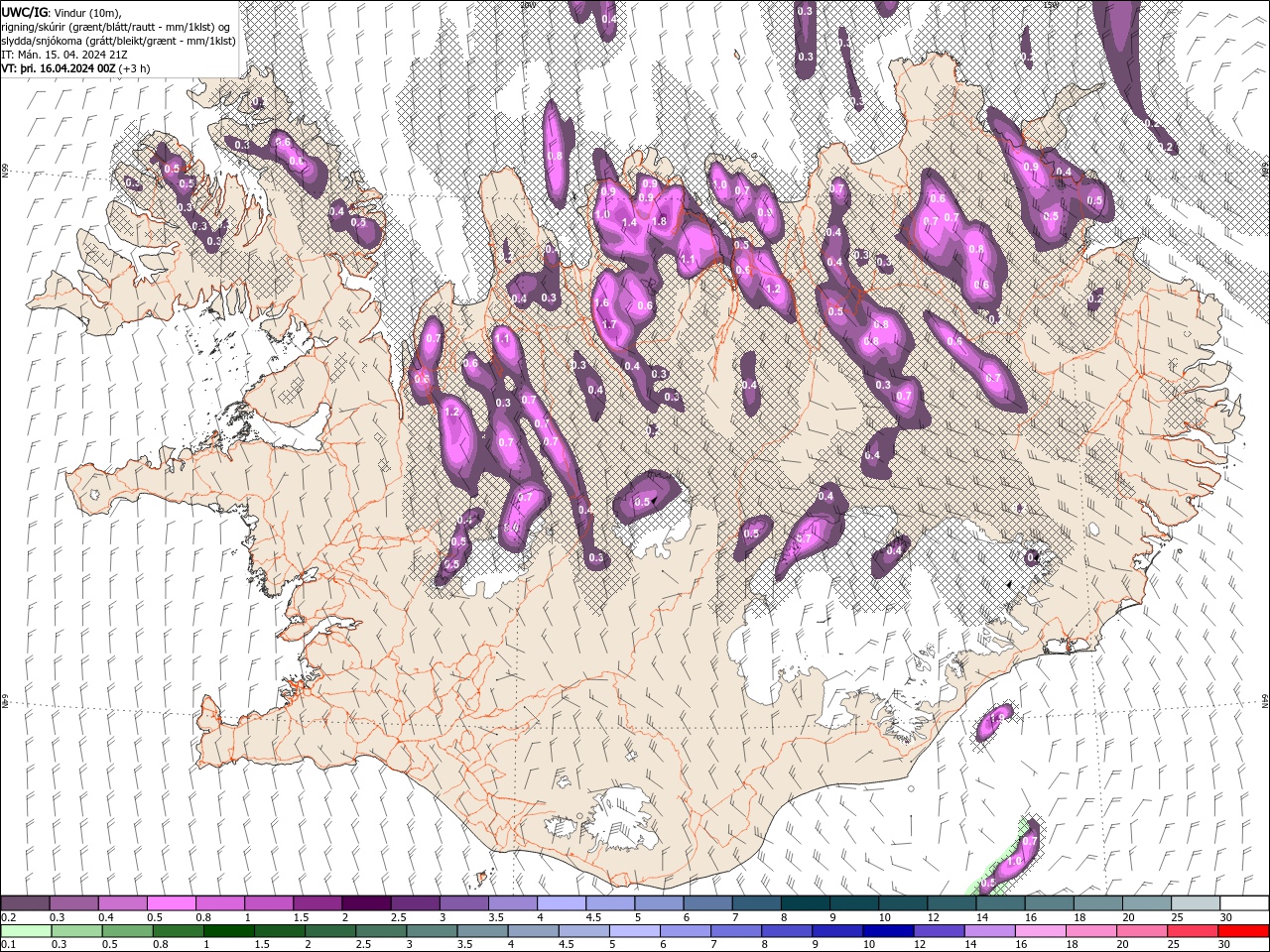Click the bright red swatch ending the rain legend
This screenshot has height=952, width=1270.
pos(1244,931)
